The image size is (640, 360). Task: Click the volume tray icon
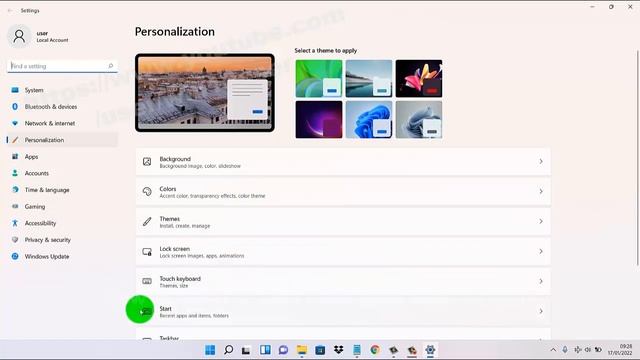pyautogui.click(x=588, y=350)
